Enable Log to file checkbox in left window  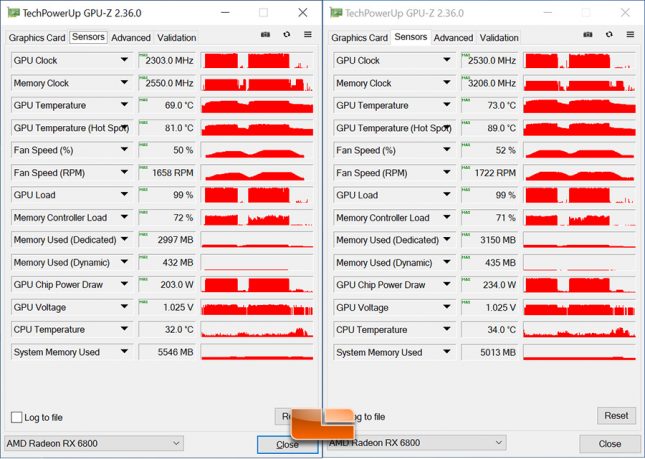[x=16, y=417]
